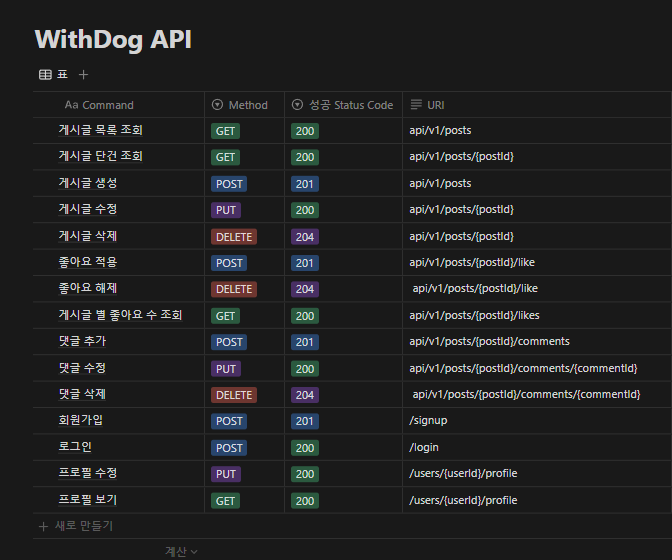Click the Command column header
672x560 pixels.
pos(119,105)
